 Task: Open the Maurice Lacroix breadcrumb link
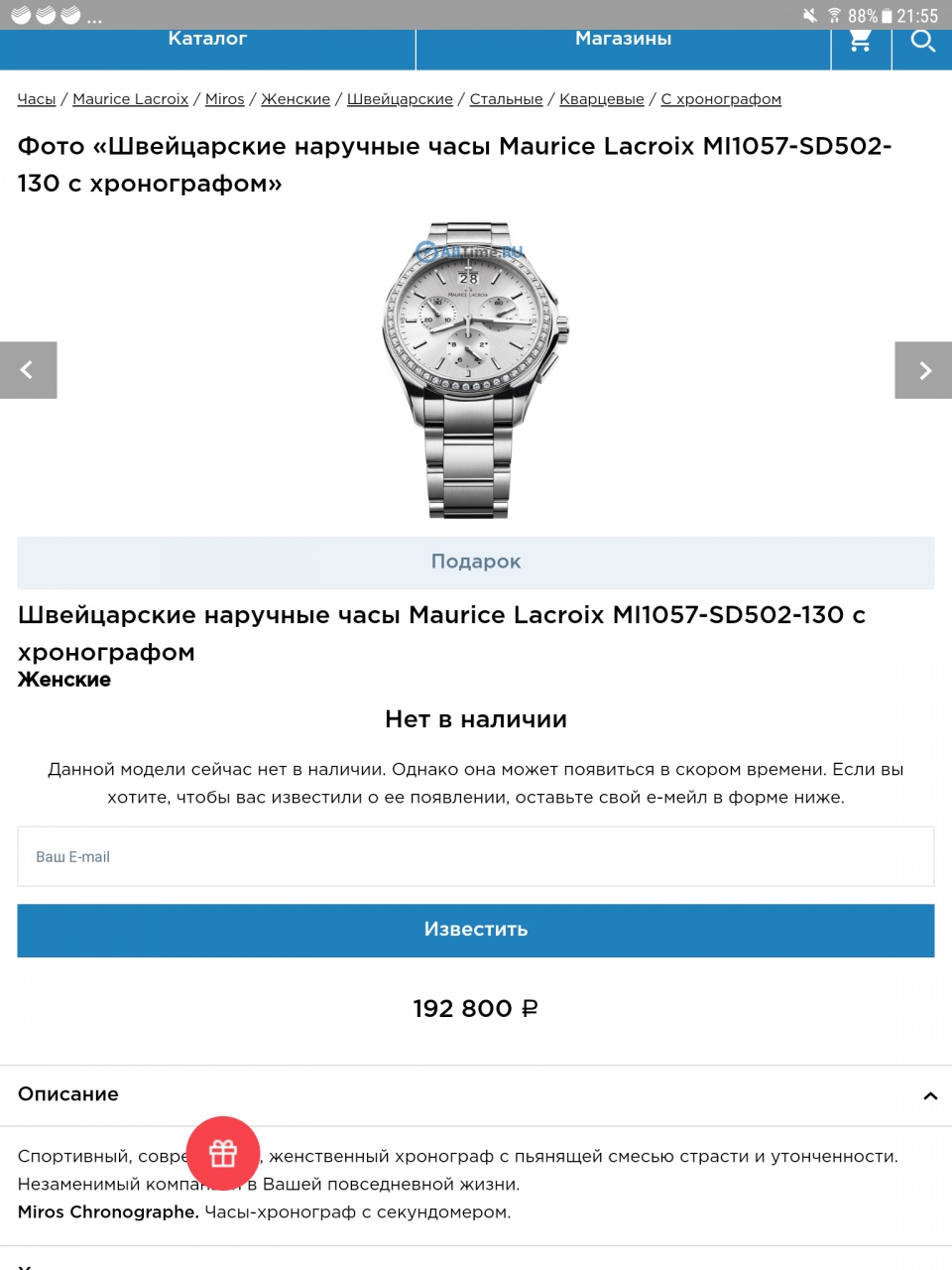[x=130, y=99]
